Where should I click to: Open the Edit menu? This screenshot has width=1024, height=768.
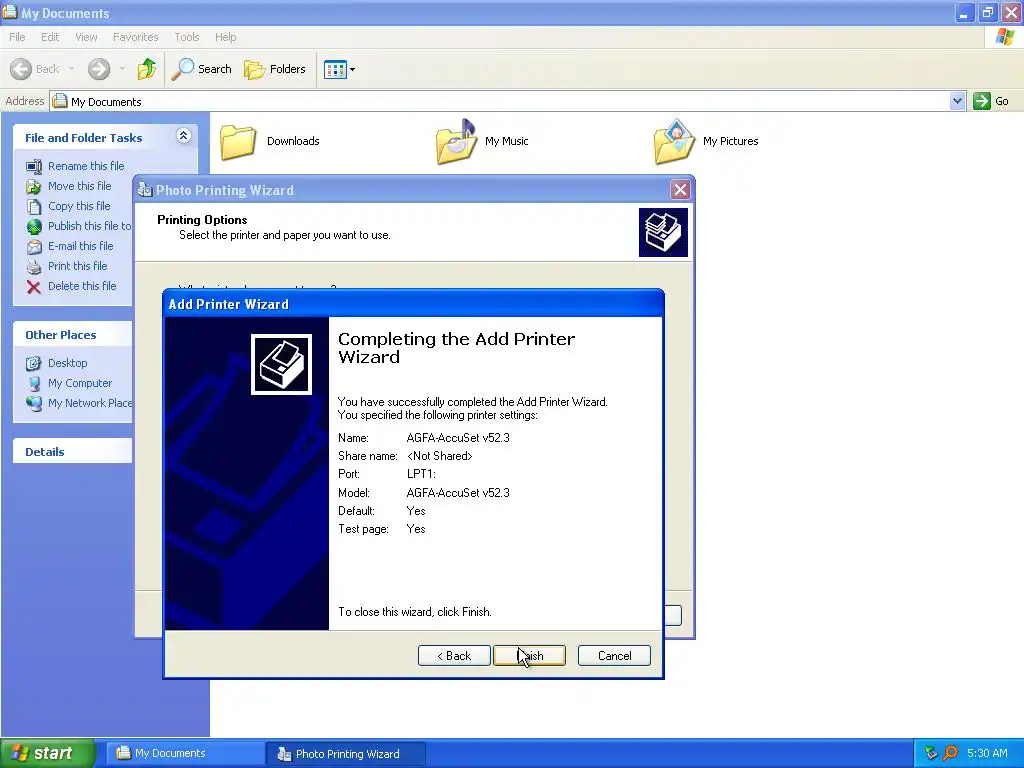(x=50, y=37)
